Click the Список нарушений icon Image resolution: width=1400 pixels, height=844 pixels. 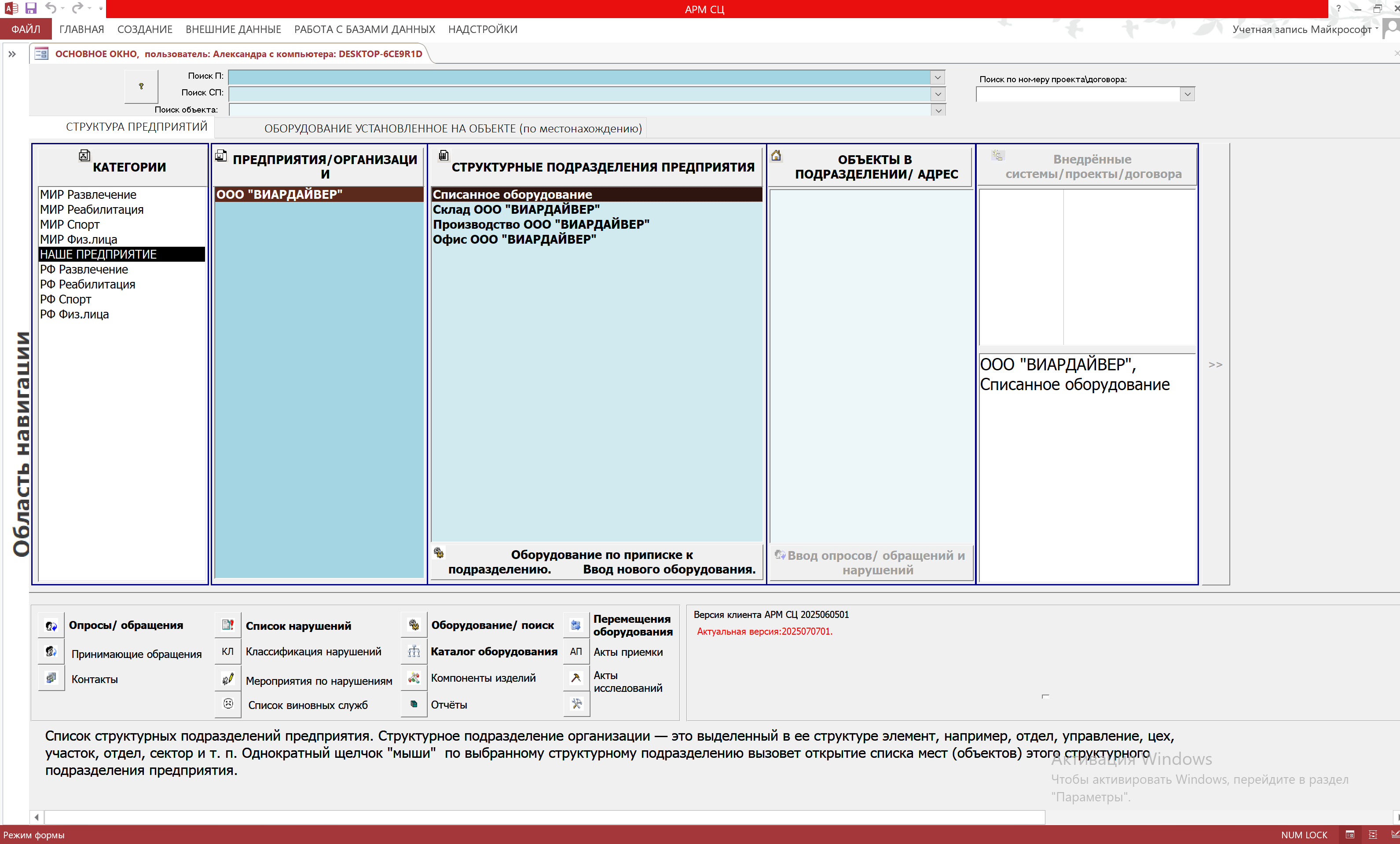(x=228, y=625)
